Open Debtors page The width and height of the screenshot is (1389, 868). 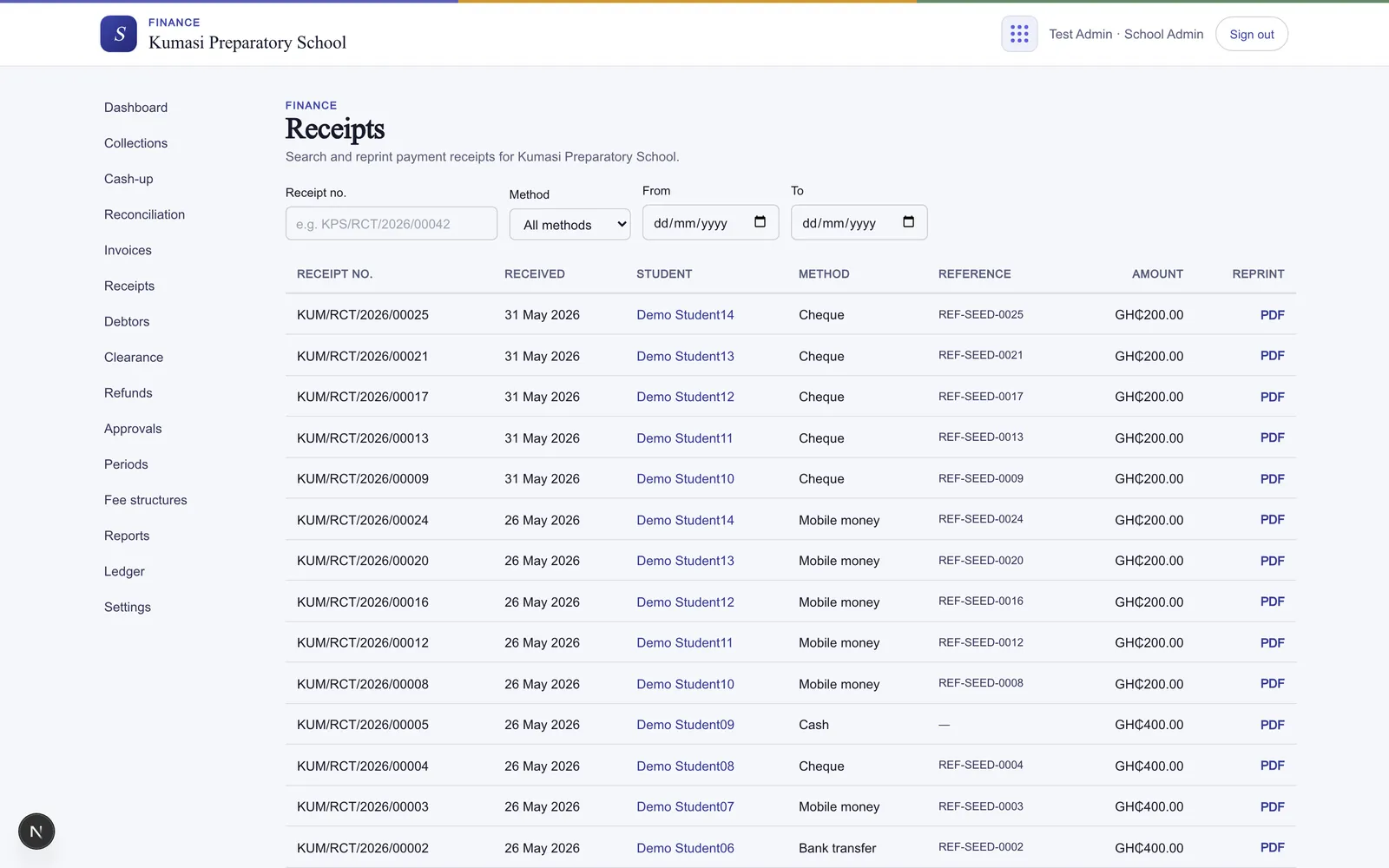coord(127,321)
